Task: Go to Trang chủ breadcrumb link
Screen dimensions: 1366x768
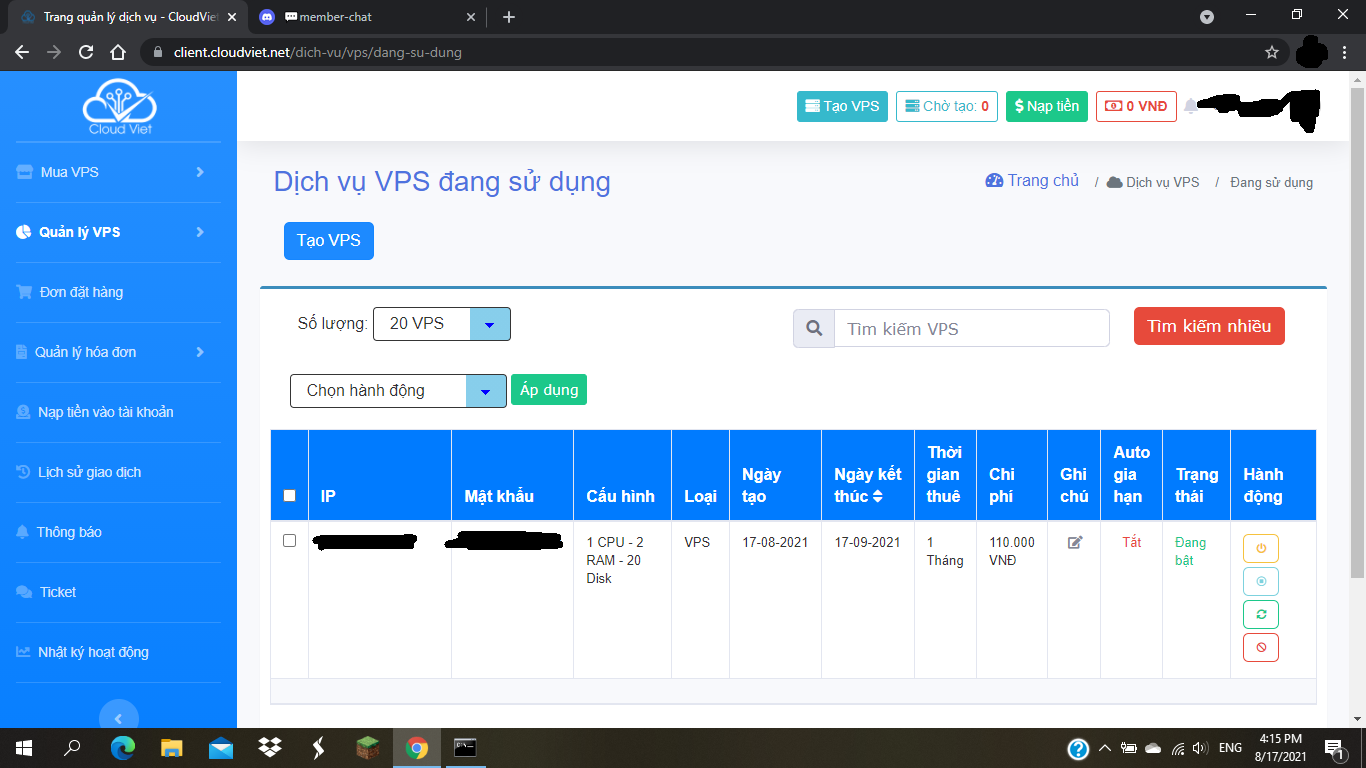Action: click(1032, 181)
